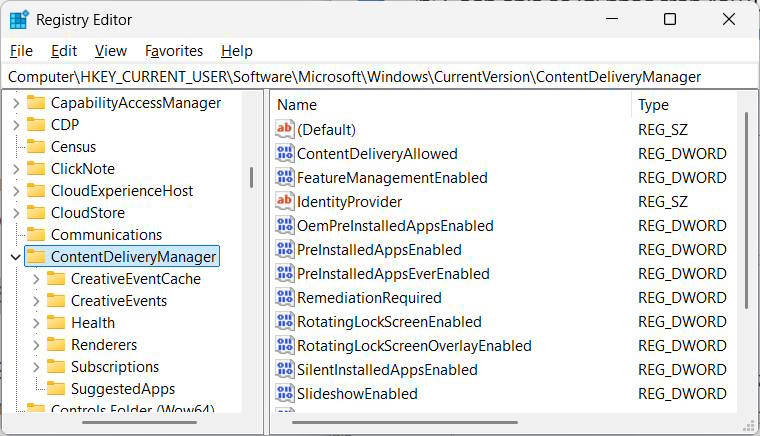
Task: Click the SuggestedApps folder icon
Action: coord(57,389)
